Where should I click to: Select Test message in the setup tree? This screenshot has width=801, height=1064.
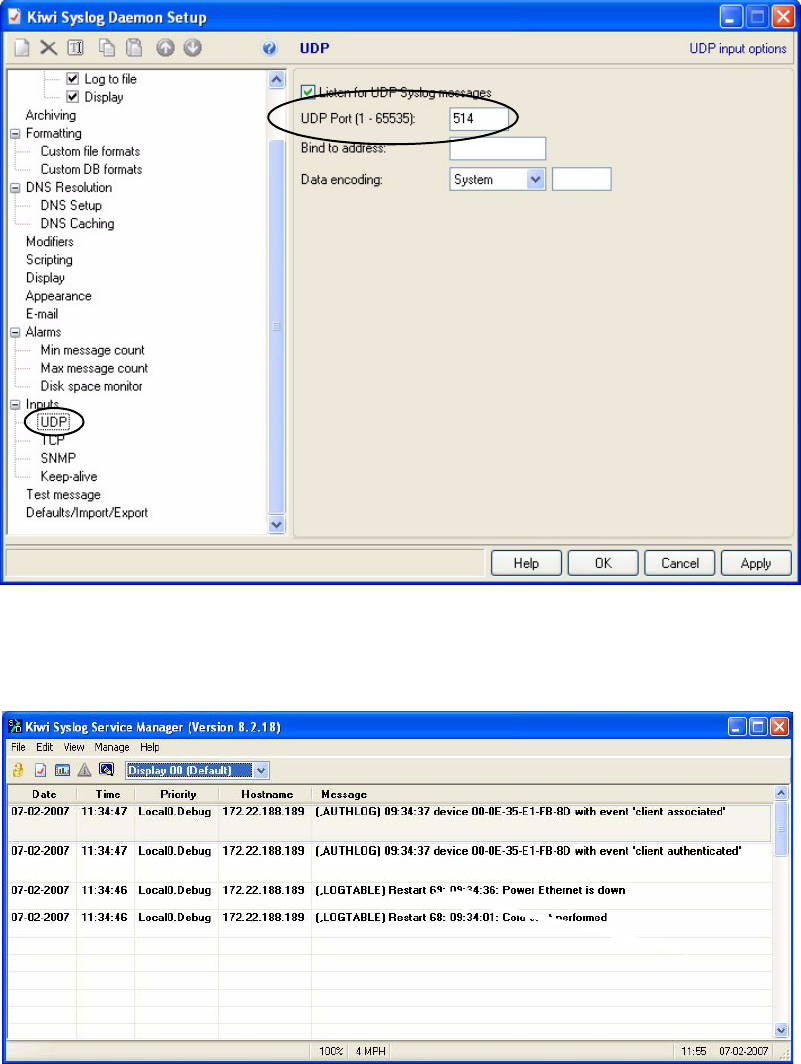coord(63,495)
